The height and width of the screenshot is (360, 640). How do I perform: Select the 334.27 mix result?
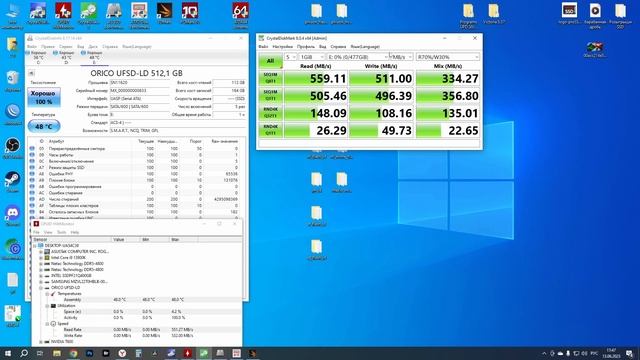tap(448, 78)
